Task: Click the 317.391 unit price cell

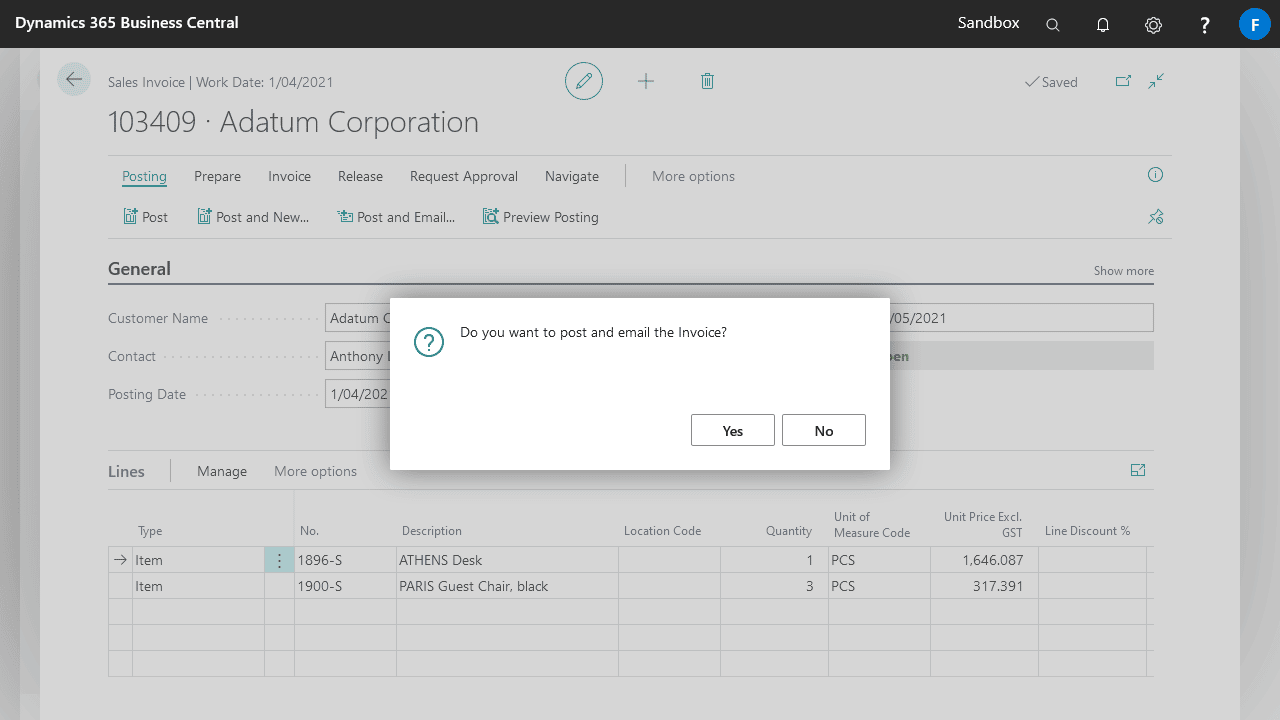Action: pyautogui.click(x=984, y=586)
